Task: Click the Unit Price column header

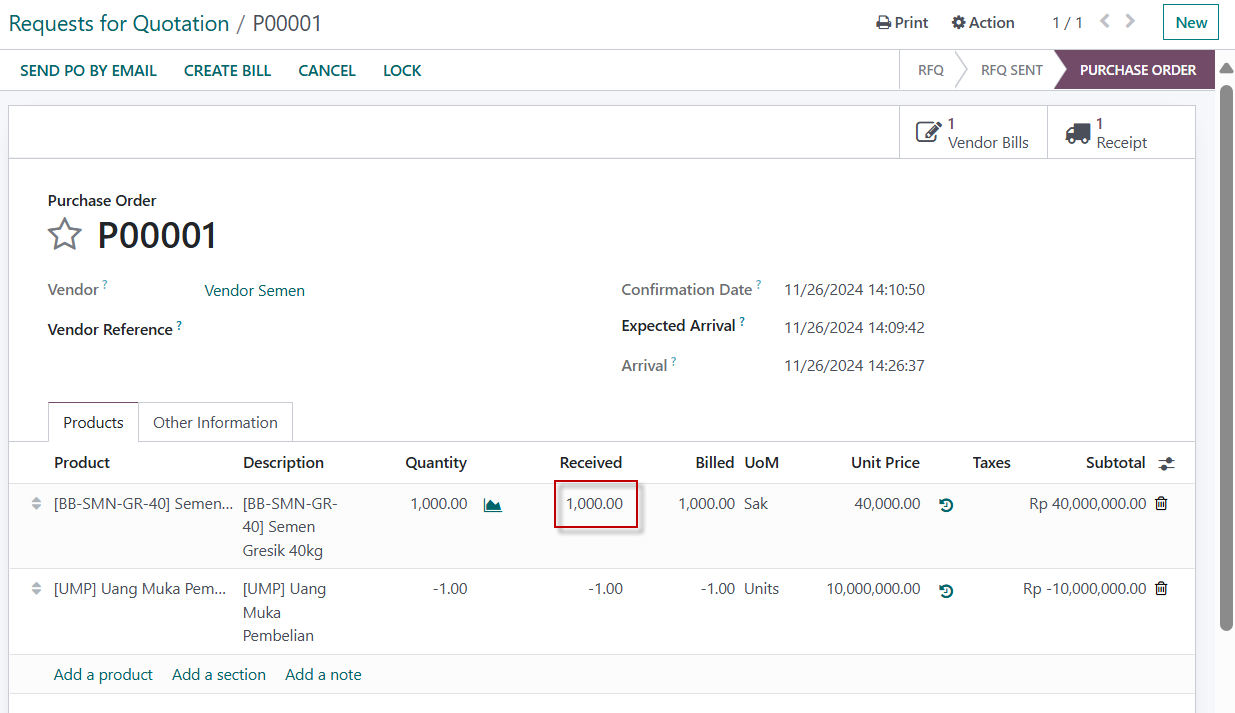Action: point(885,462)
